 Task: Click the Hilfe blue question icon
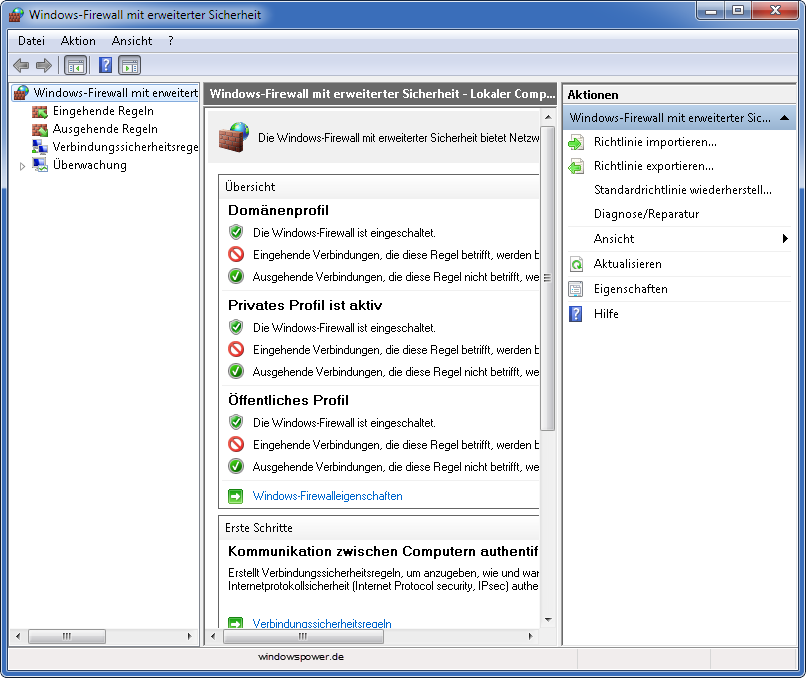click(576, 314)
